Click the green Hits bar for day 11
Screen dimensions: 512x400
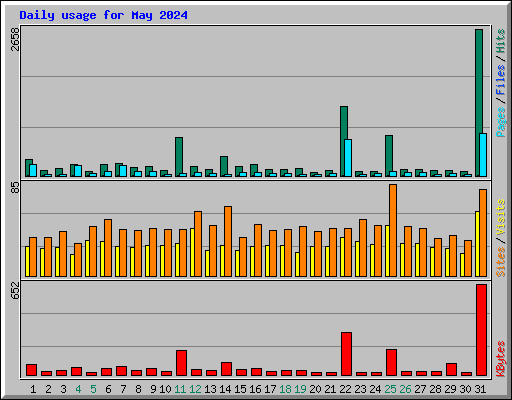[179, 157]
